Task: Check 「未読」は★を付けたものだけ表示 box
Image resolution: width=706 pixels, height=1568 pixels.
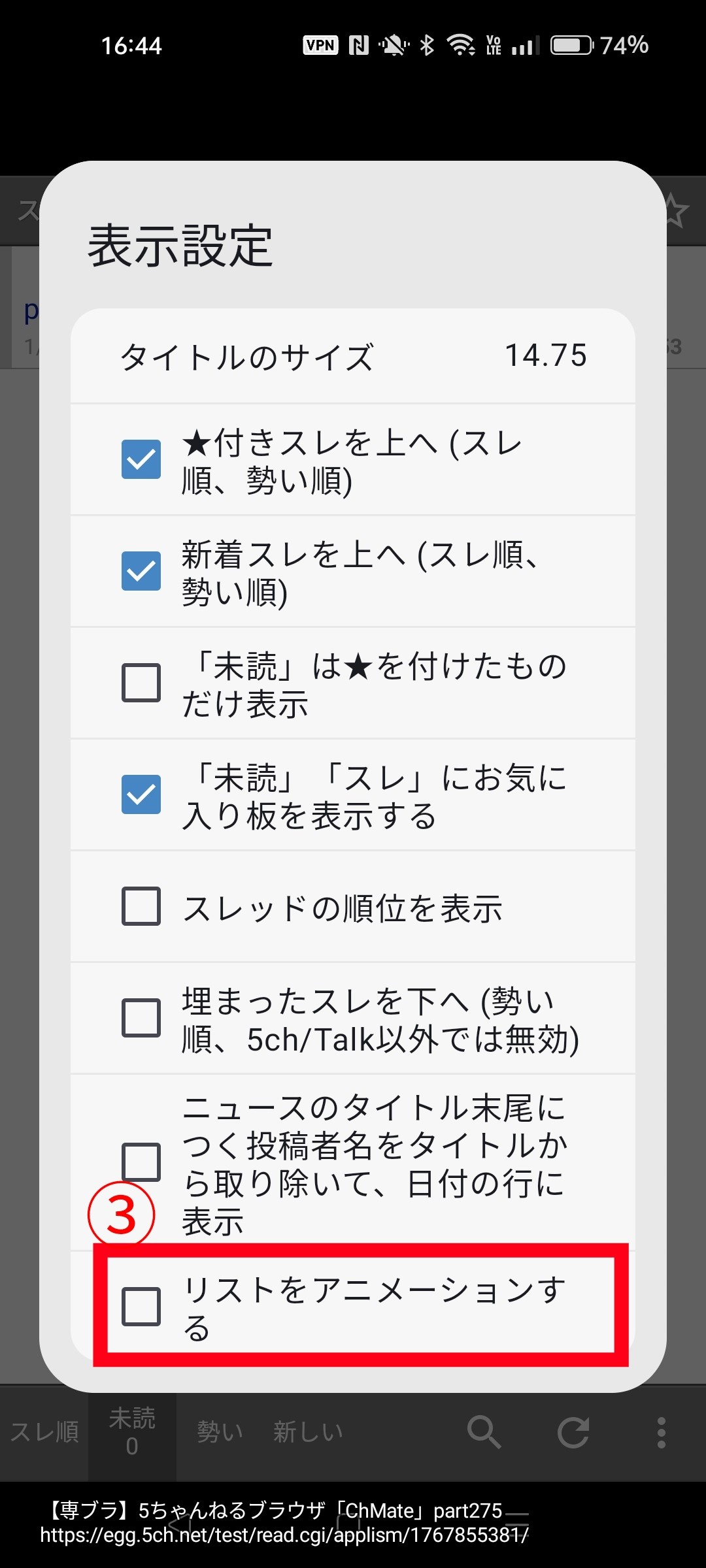Action: click(141, 683)
